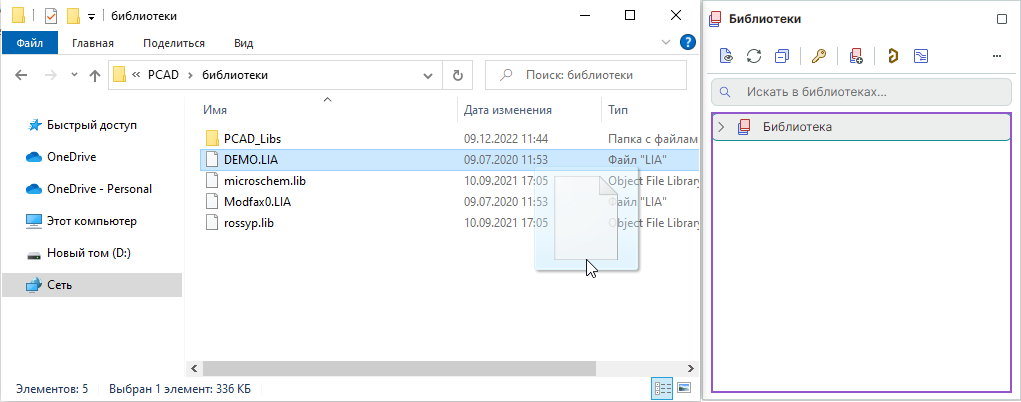Image resolution: width=1021 pixels, height=402 pixels.
Task: Click the magnifier icon in the library search box
Action: pyautogui.click(x=725, y=93)
